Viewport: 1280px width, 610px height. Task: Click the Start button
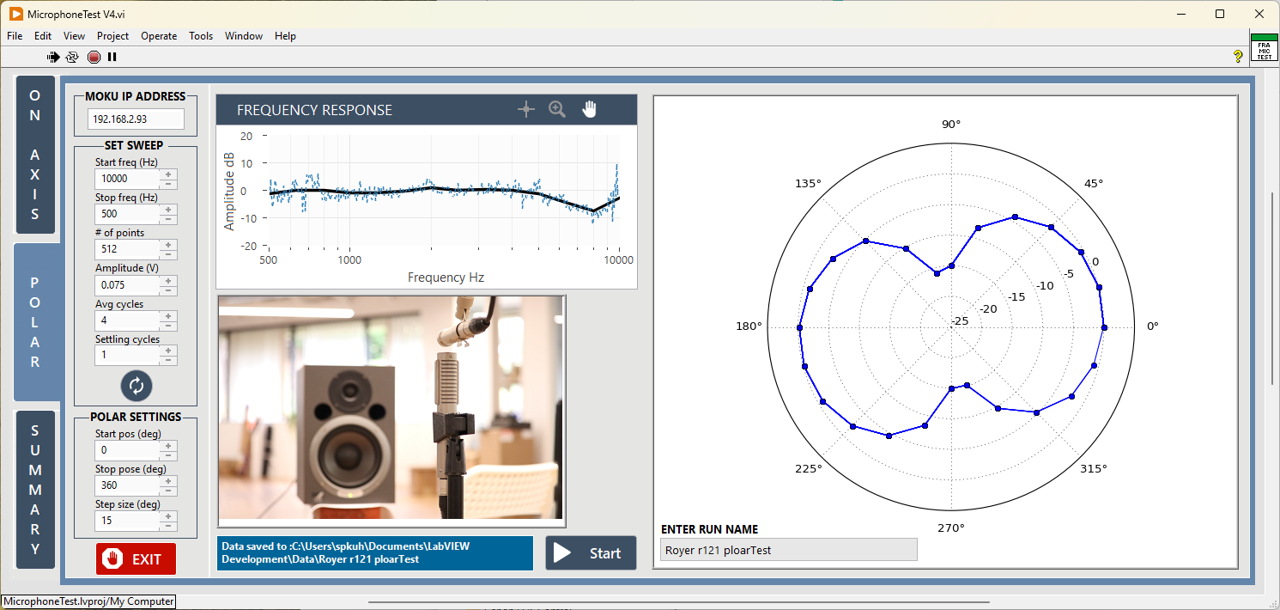[x=590, y=553]
